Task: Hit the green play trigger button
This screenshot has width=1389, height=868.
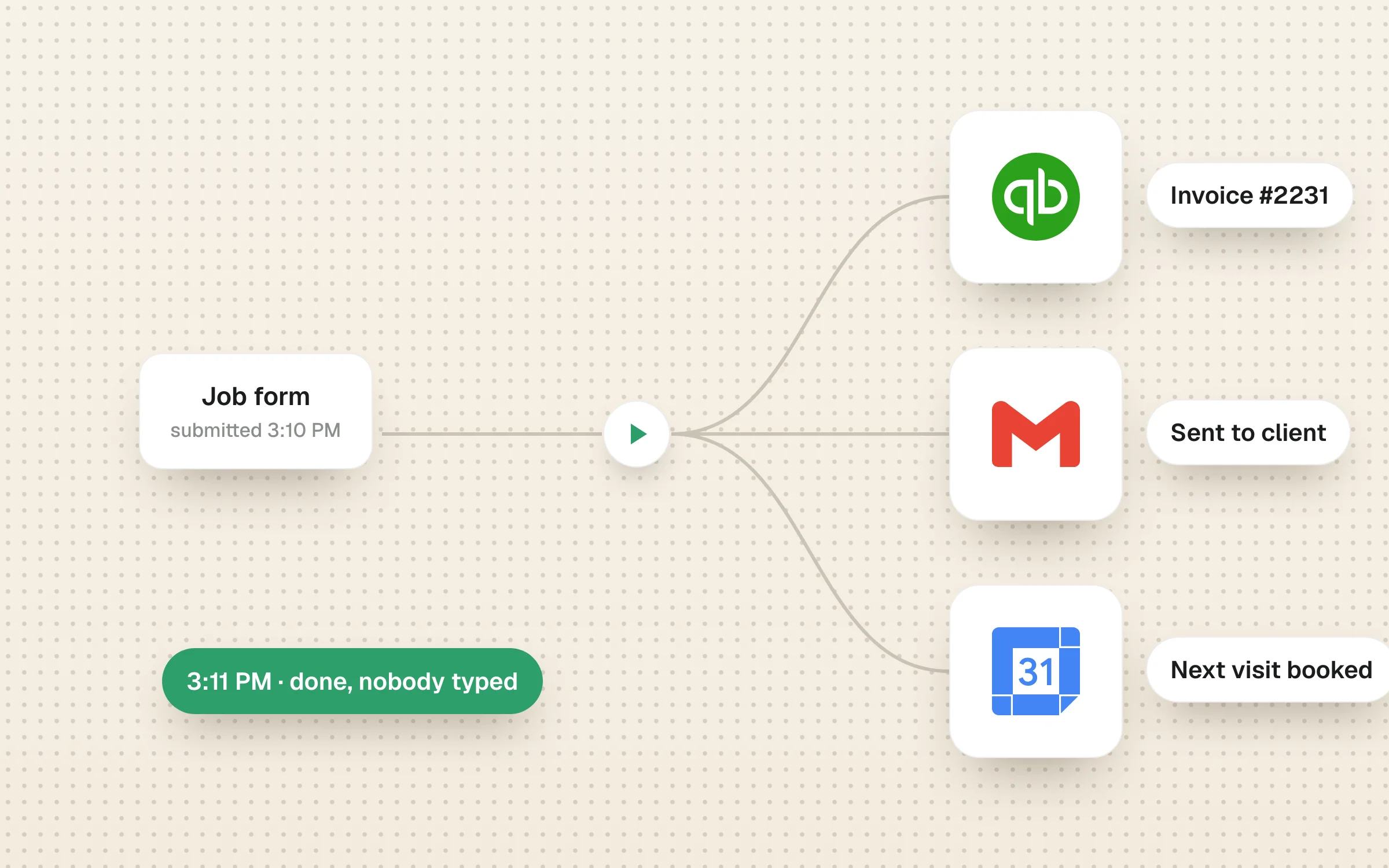Action: click(x=637, y=434)
